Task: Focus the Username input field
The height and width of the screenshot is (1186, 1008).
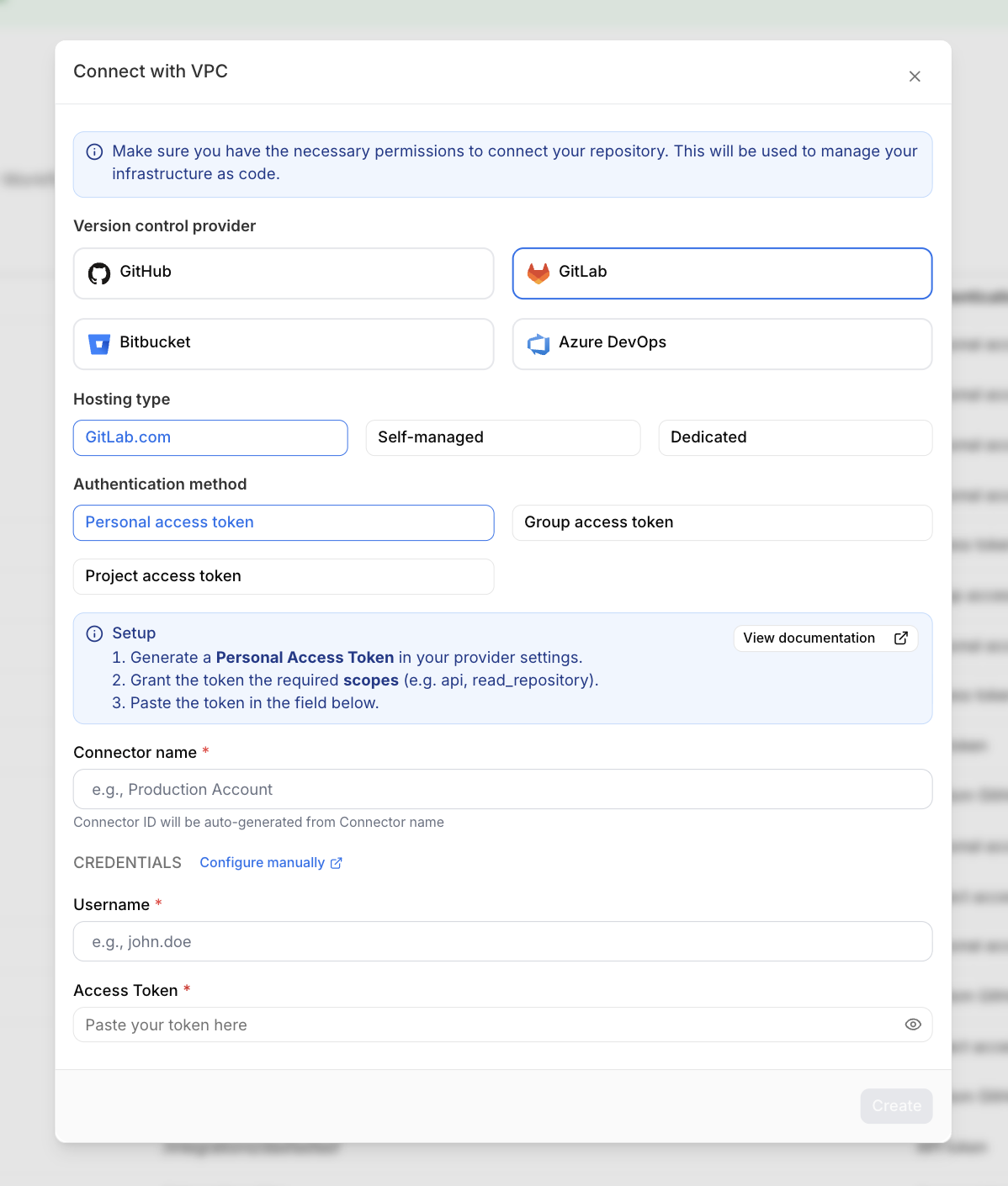Action: click(x=502, y=941)
